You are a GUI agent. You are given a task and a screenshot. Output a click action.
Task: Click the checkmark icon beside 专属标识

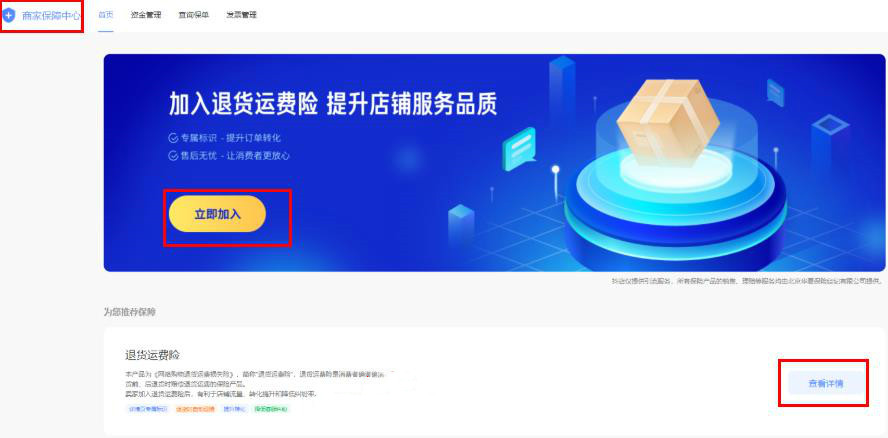(173, 138)
